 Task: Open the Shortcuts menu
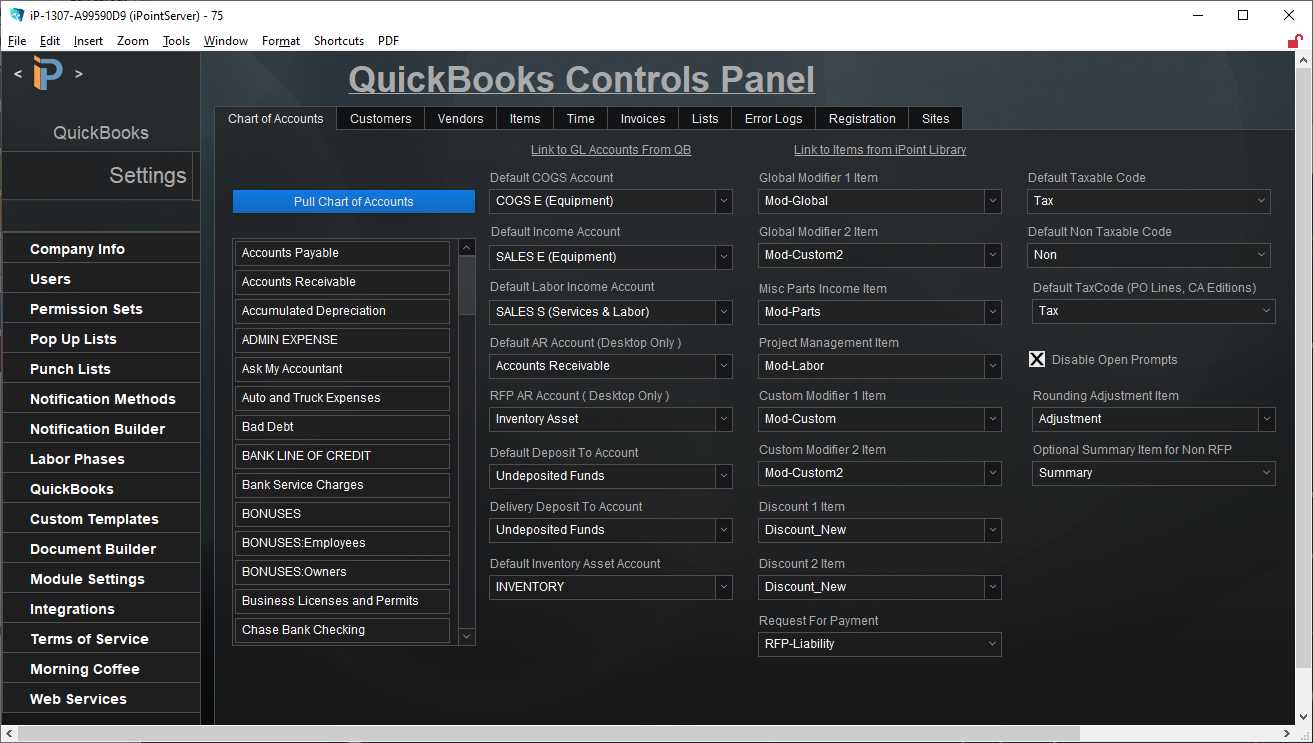point(339,41)
